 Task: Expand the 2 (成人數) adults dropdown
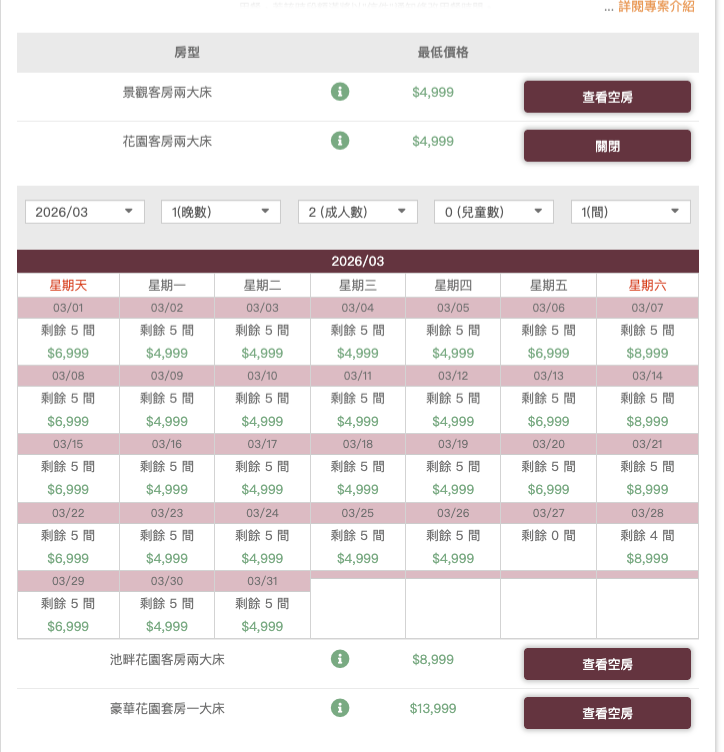pyautogui.click(x=358, y=212)
